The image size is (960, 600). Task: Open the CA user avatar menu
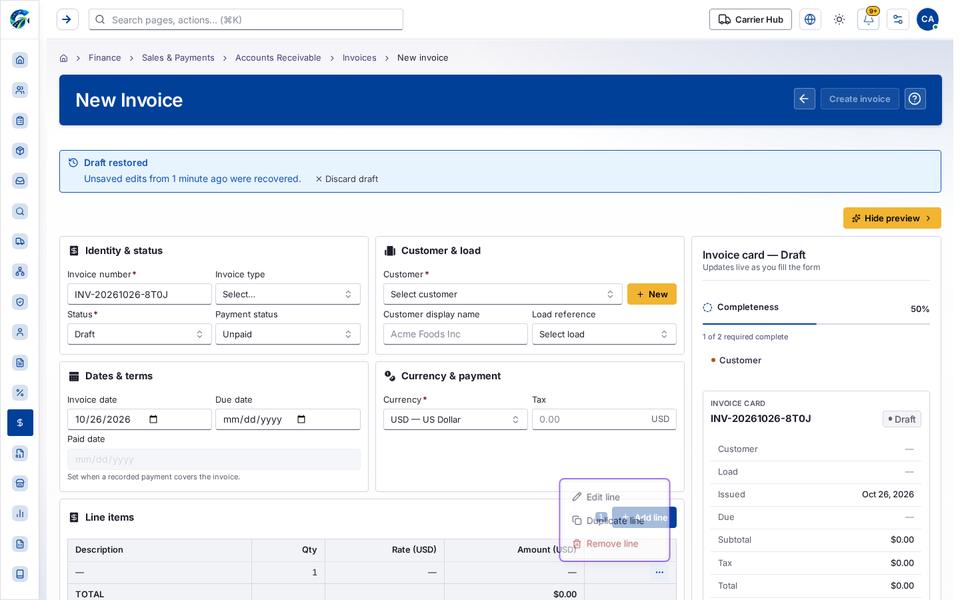tap(927, 20)
